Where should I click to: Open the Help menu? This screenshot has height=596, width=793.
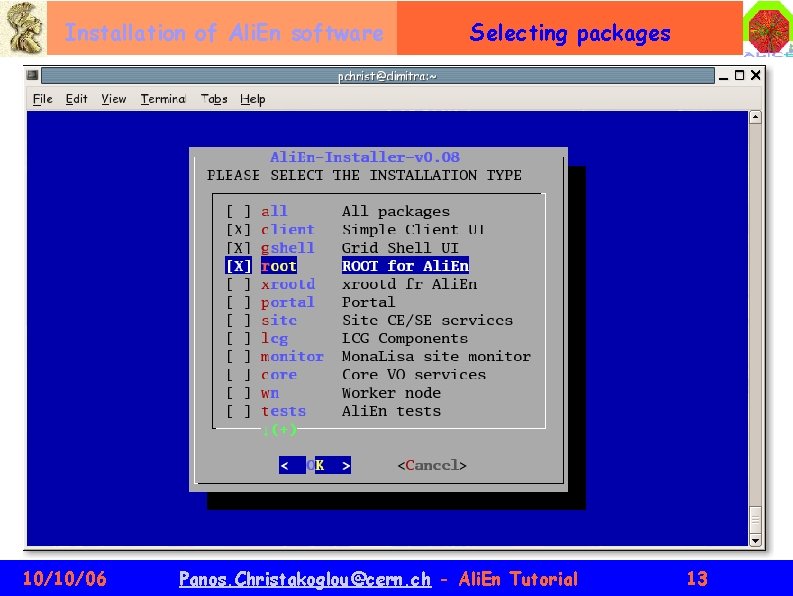[x=252, y=99]
